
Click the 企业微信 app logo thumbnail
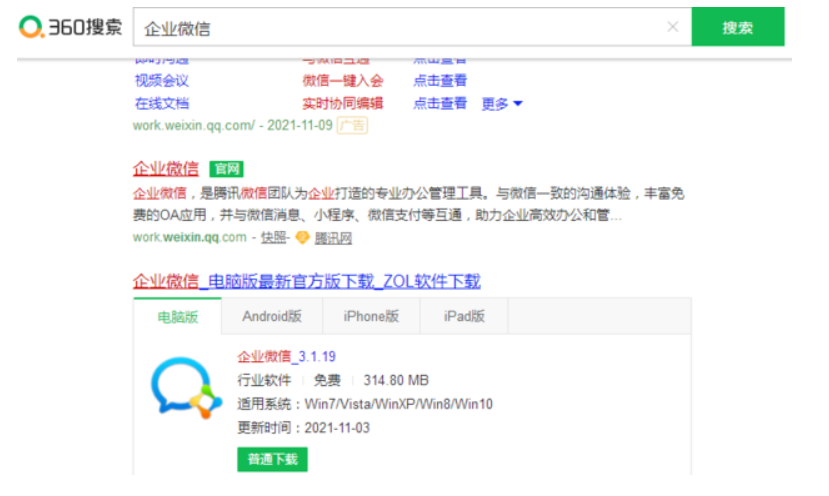click(187, 388)
